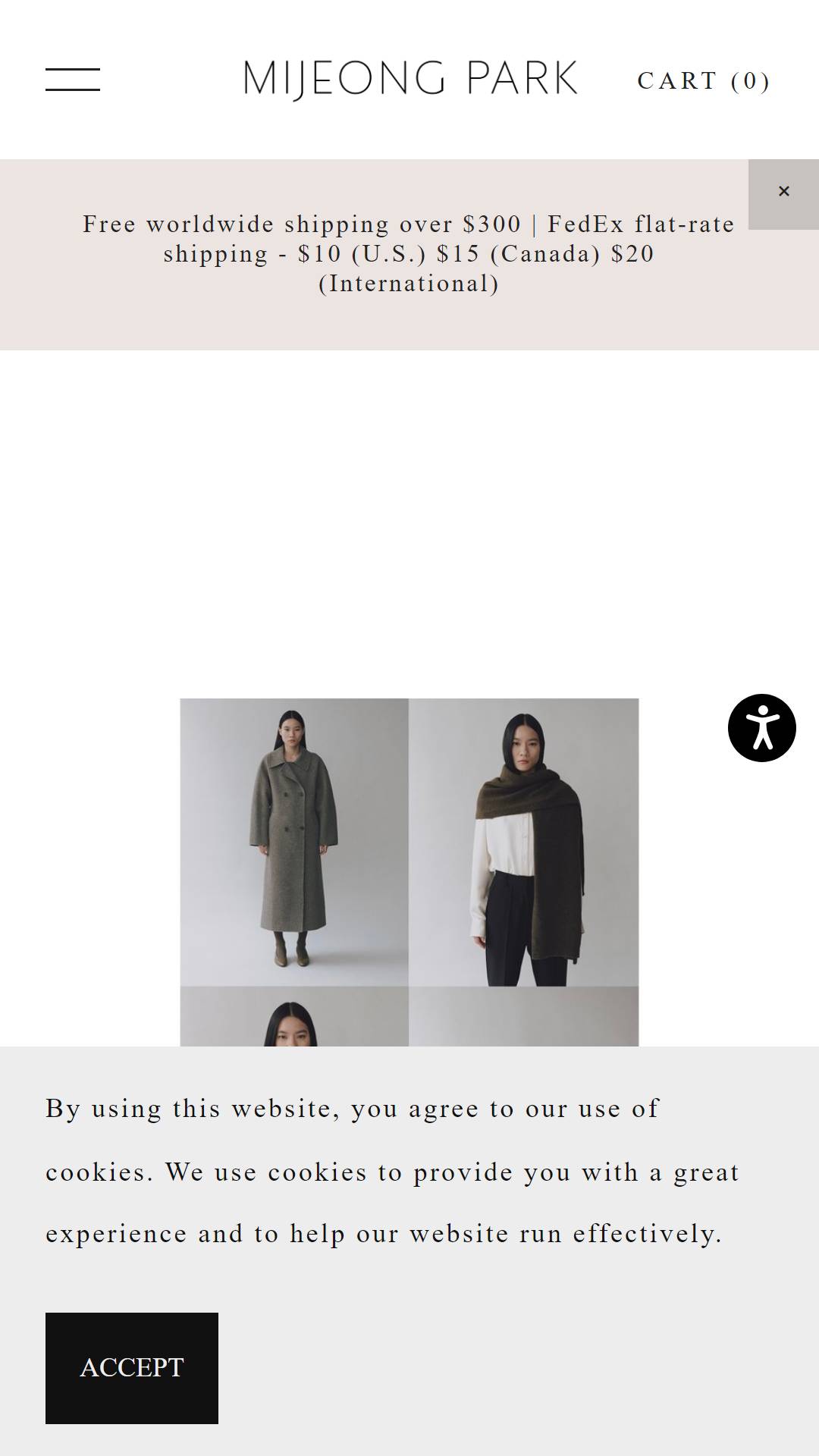Click the (International) line in the banner
The width and height of the screenshot is (819, 1456).
coord(409,284)
